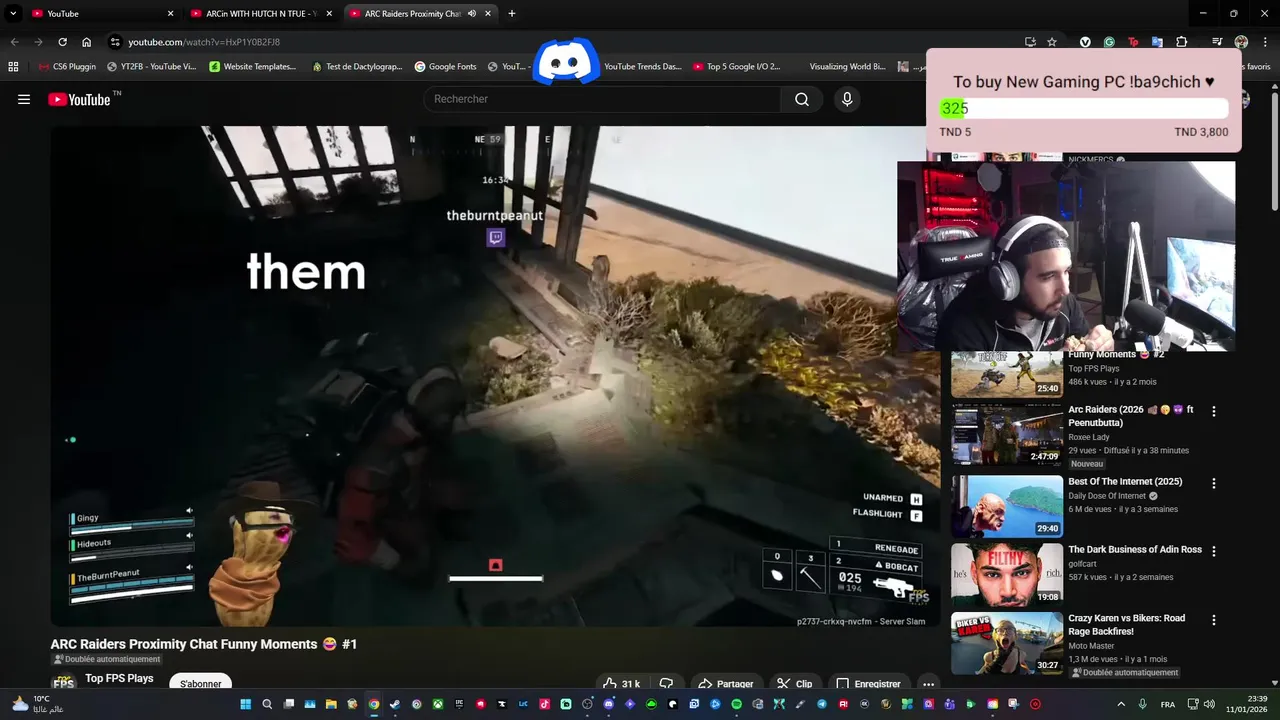
Task: Click the Roxee Lady channel name
Action: click(x=1089, y=437)
